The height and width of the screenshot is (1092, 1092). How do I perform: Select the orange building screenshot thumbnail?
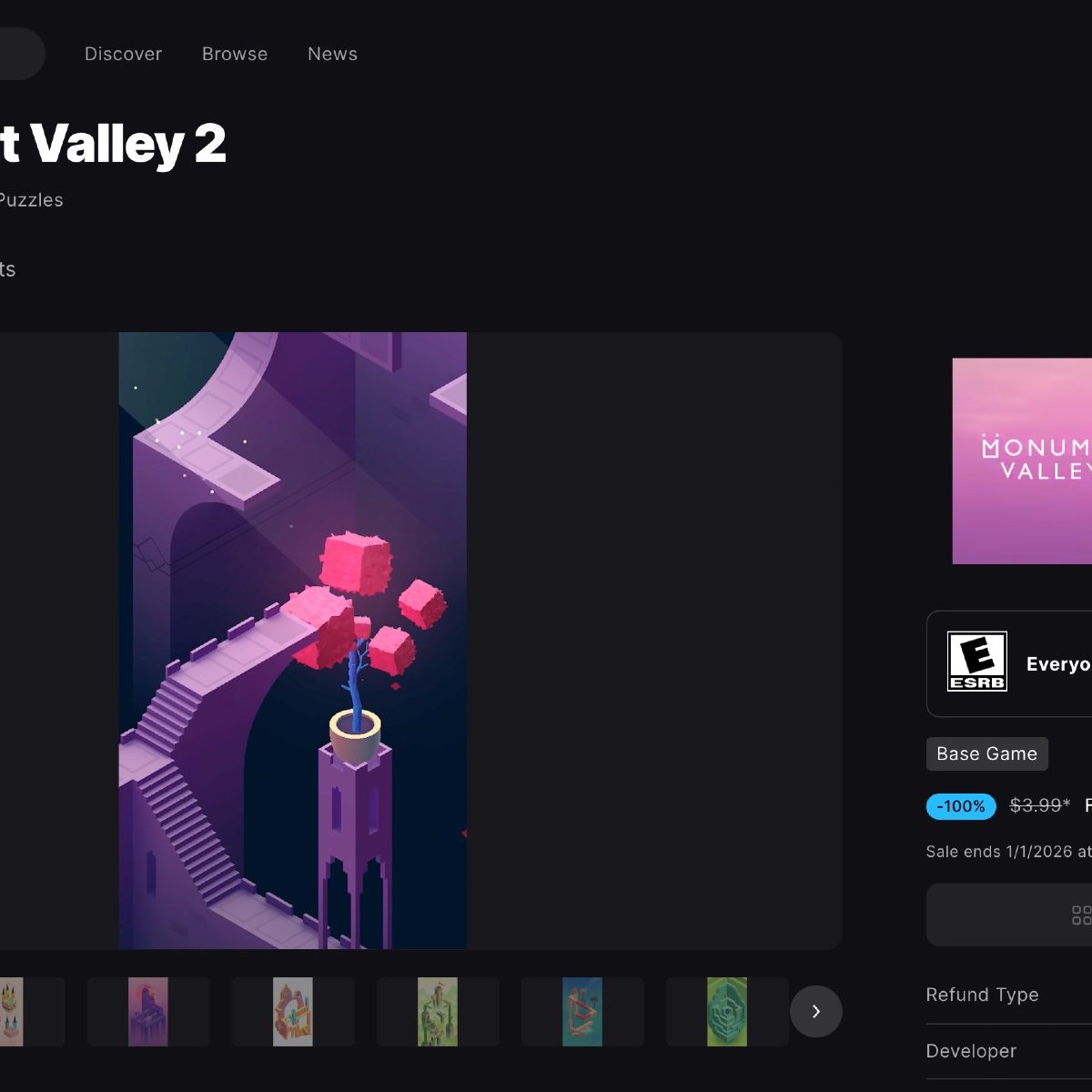coord(293,1011)
